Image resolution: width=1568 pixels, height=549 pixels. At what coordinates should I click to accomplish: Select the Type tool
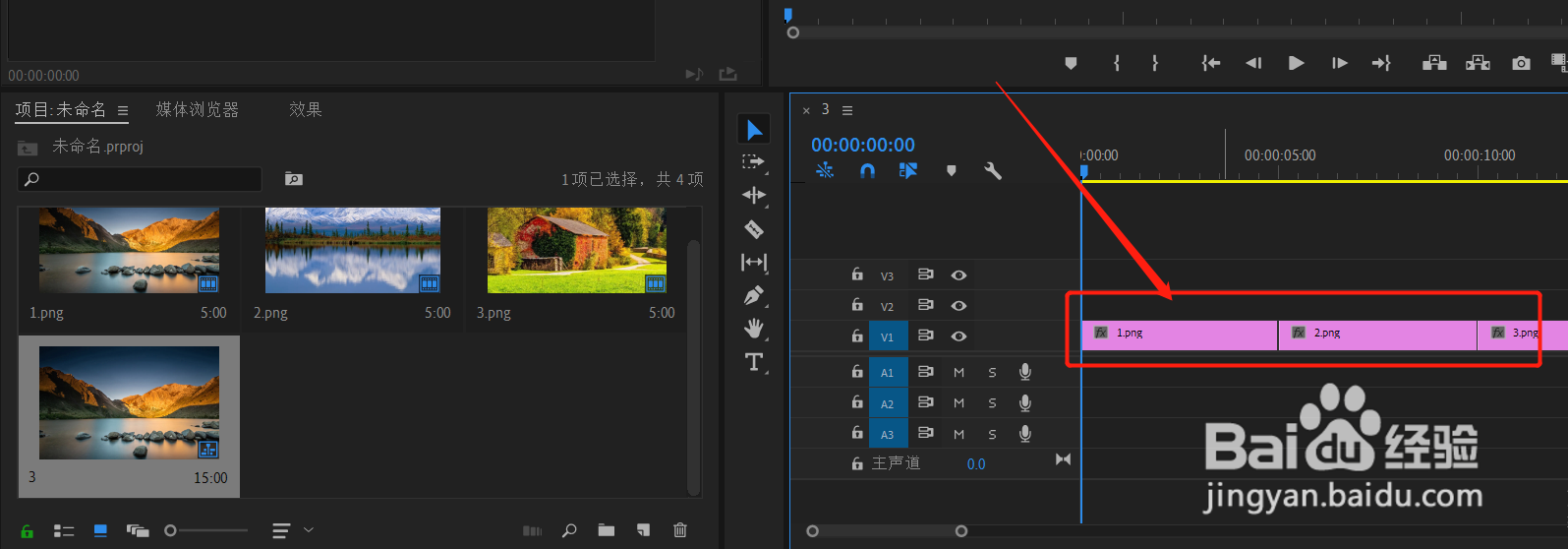coord(754,362)
